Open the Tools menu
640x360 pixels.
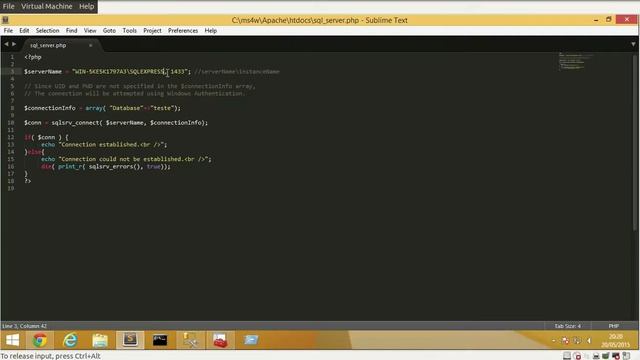coord(129,31)
